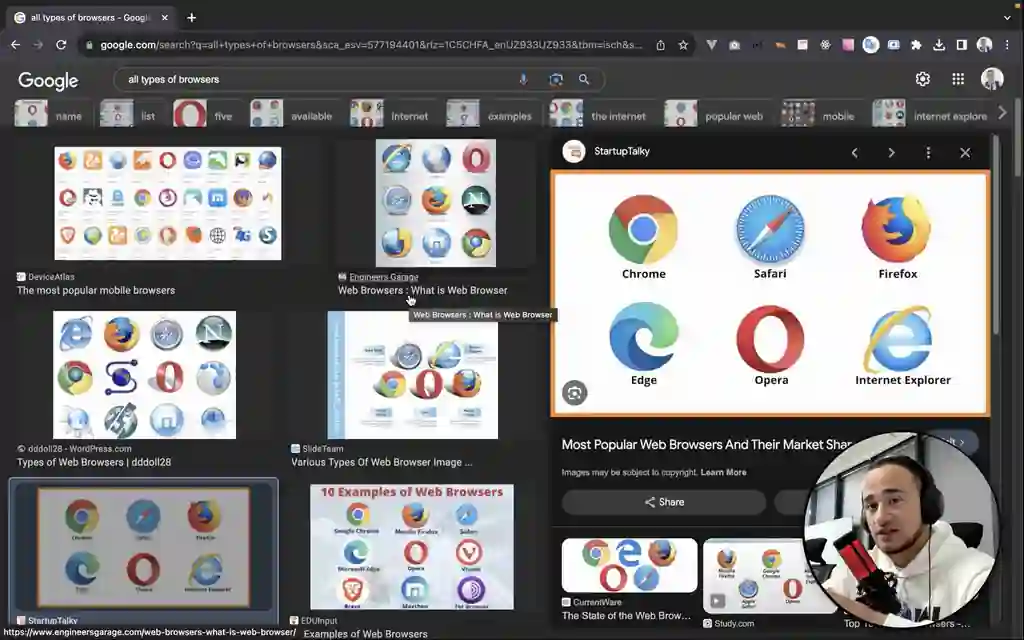The width and height of the screenshot is (1024, 640).
Task: Select the "popular web" filter chip
Action: click(714, 115)
